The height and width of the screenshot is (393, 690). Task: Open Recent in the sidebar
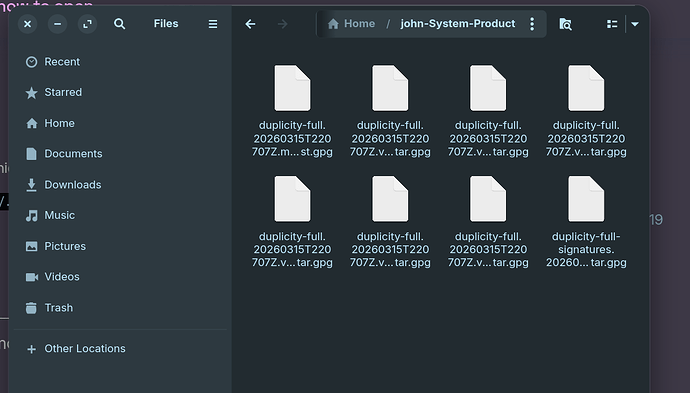120,62
